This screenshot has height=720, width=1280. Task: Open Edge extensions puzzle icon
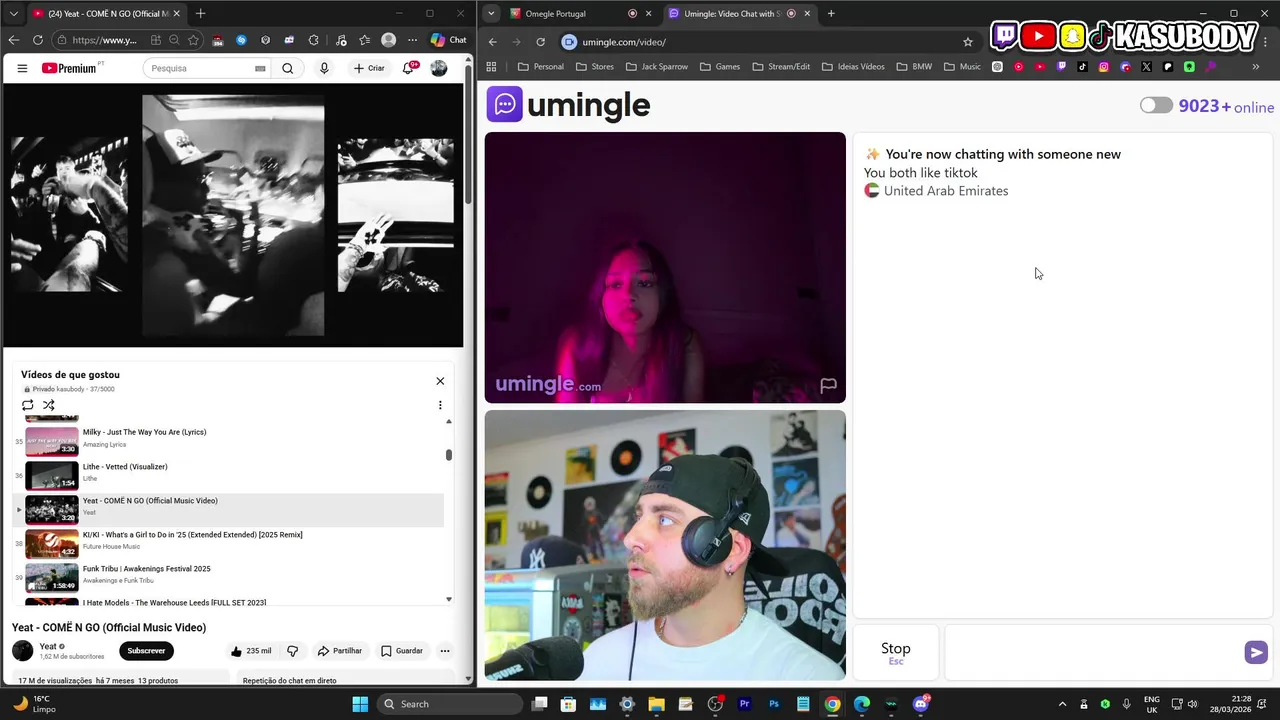pos(314,40)
